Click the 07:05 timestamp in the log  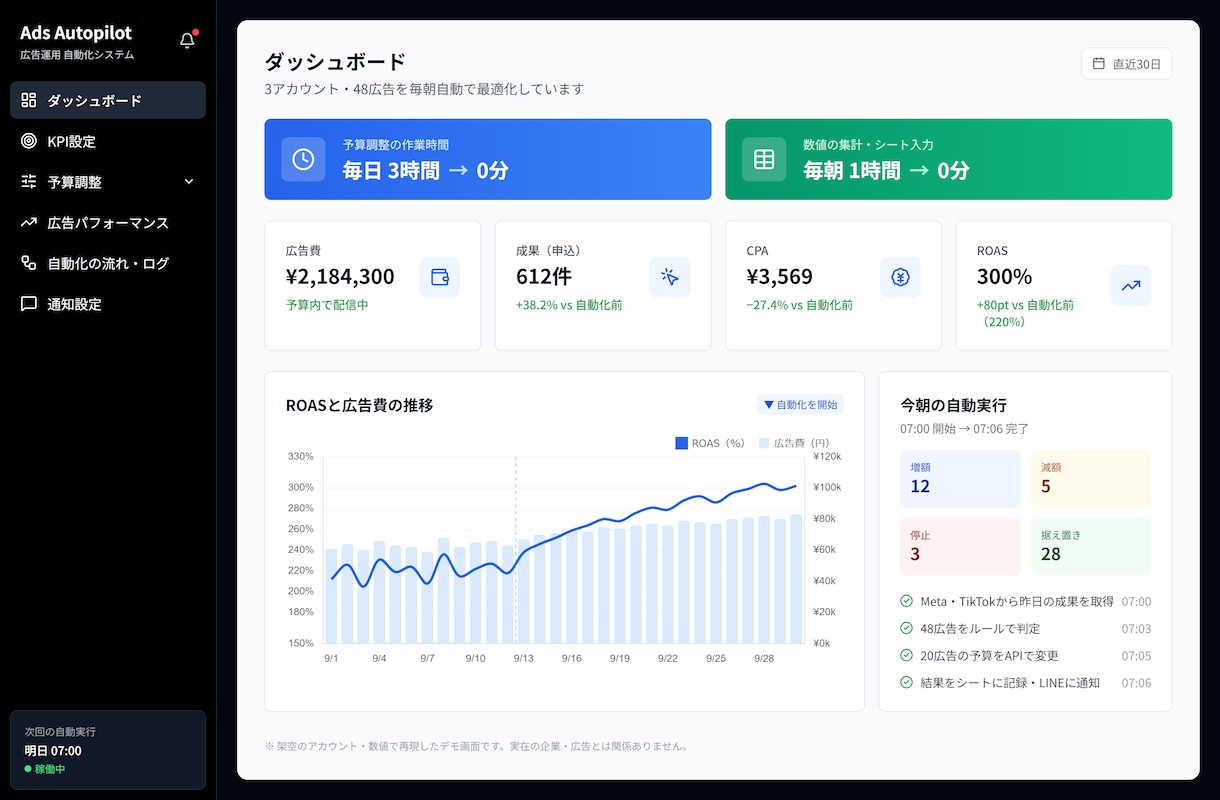[x=1136, y=655]
